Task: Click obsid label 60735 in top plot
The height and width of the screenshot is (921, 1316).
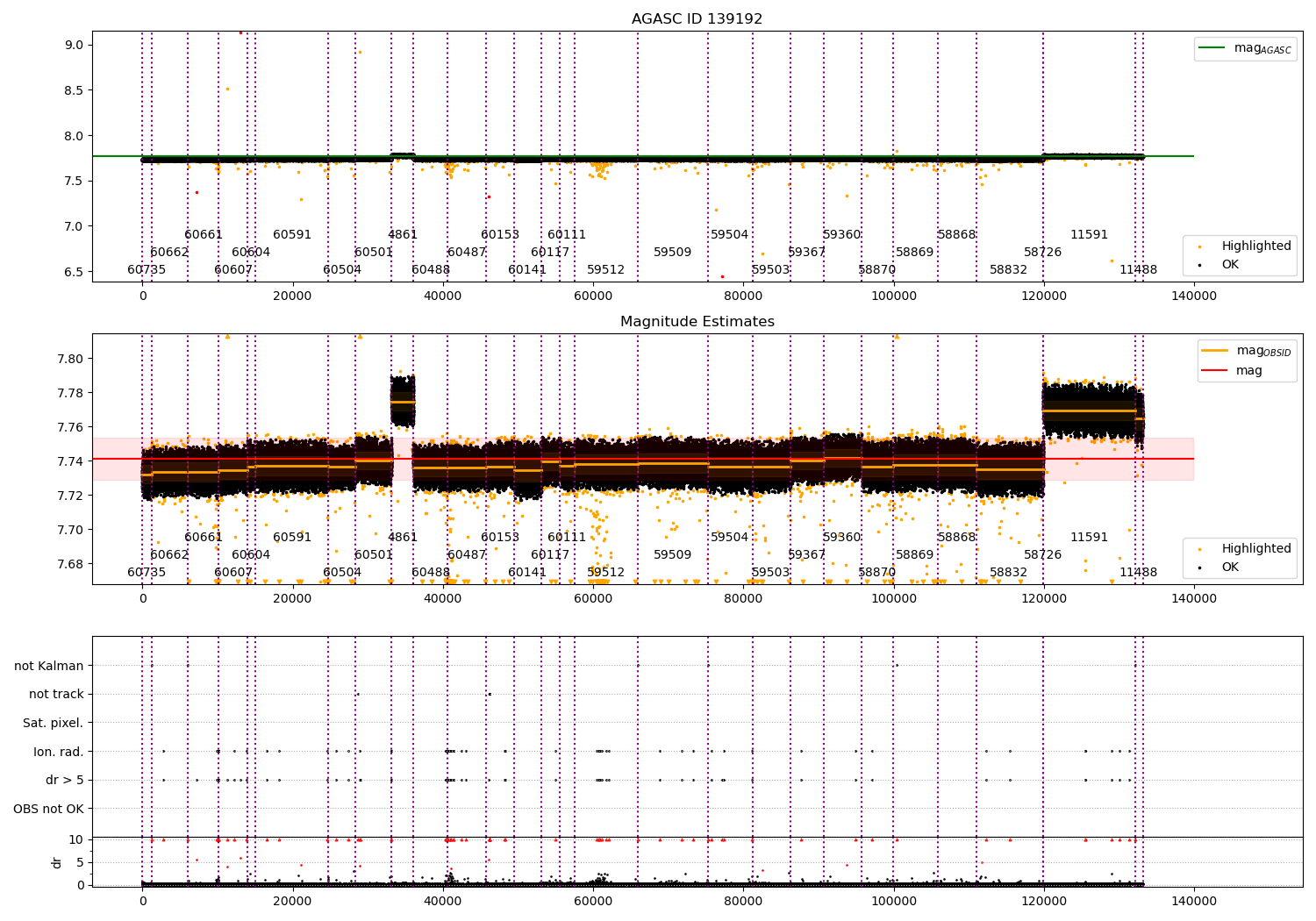Action: 147,270
